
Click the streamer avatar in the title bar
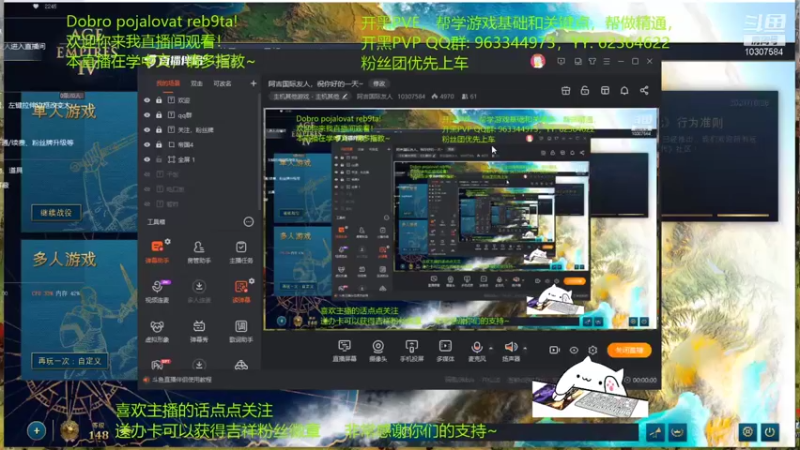[x=537, y=61]
